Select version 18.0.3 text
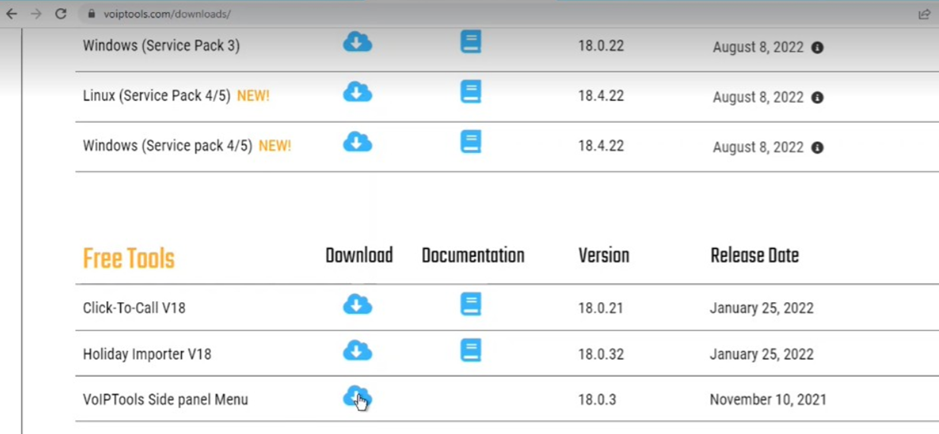The width and height of the screenshot is (939, 434). tap(597, 399)
